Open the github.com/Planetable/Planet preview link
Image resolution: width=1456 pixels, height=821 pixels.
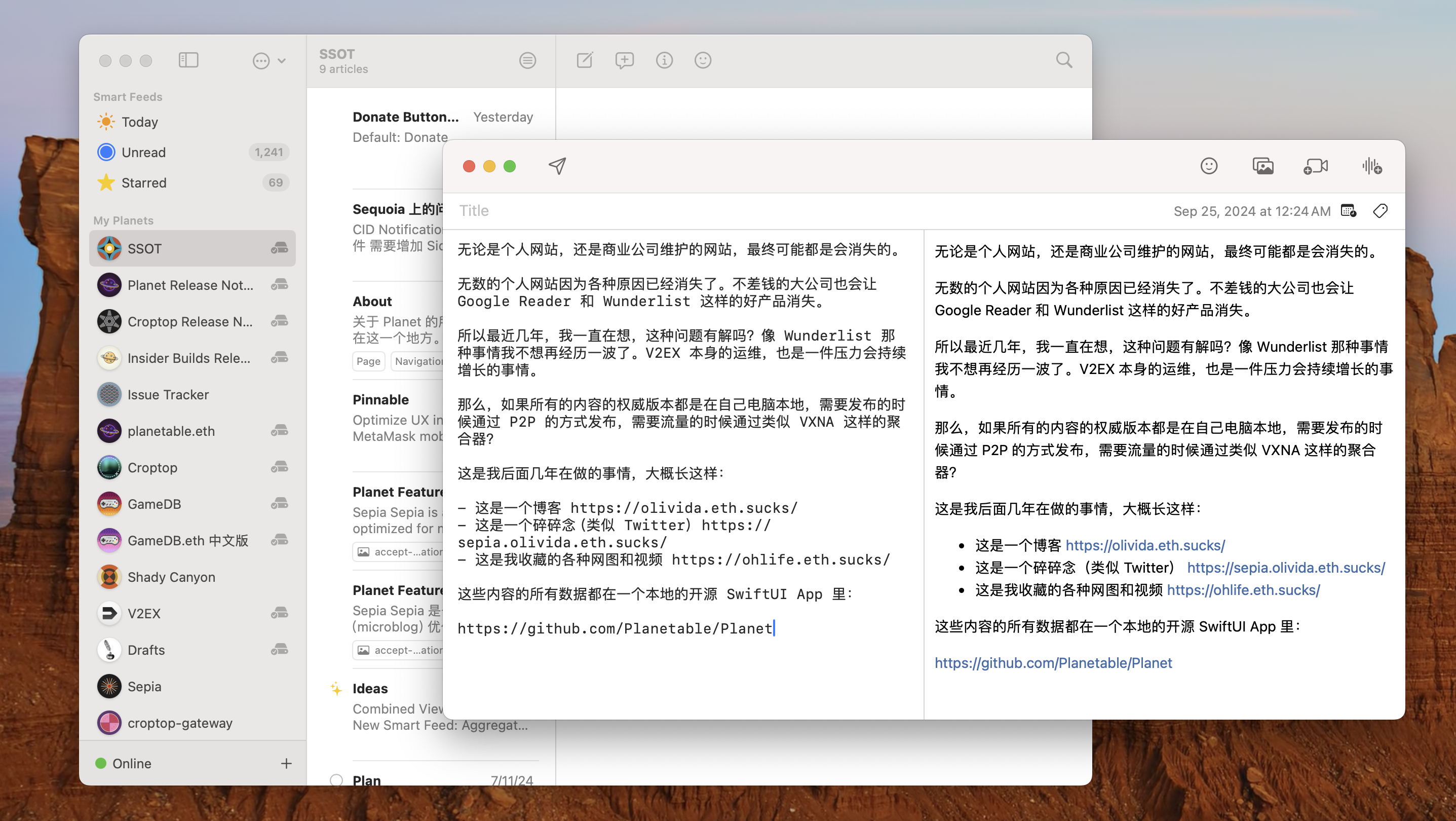tap(1053, 663)
